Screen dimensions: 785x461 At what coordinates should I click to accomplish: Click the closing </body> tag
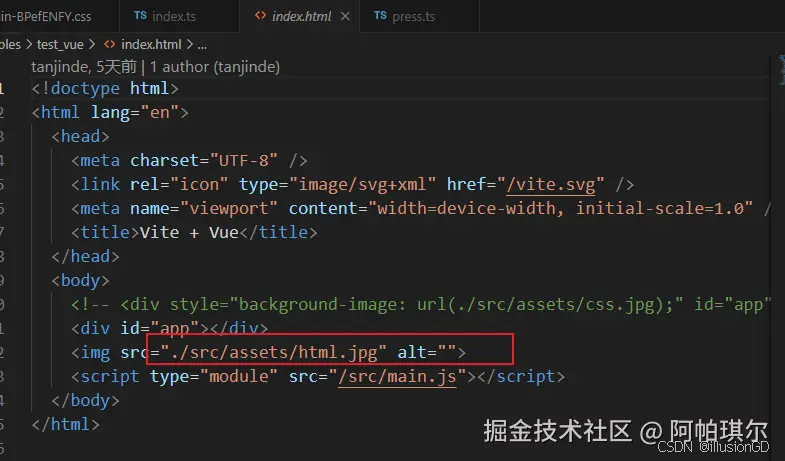pos(85,400)
